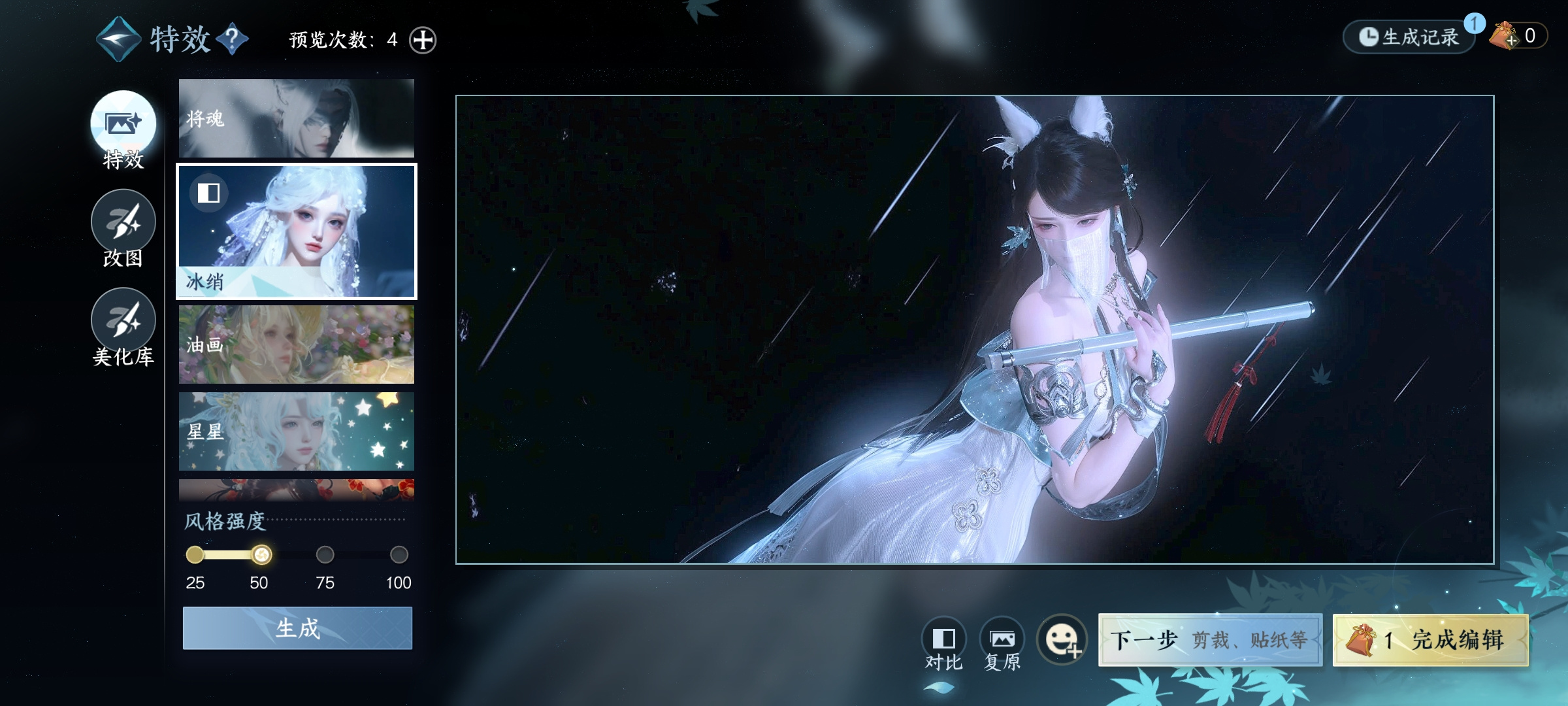Open 生成记录 generation history

(x=1409, y=37)
